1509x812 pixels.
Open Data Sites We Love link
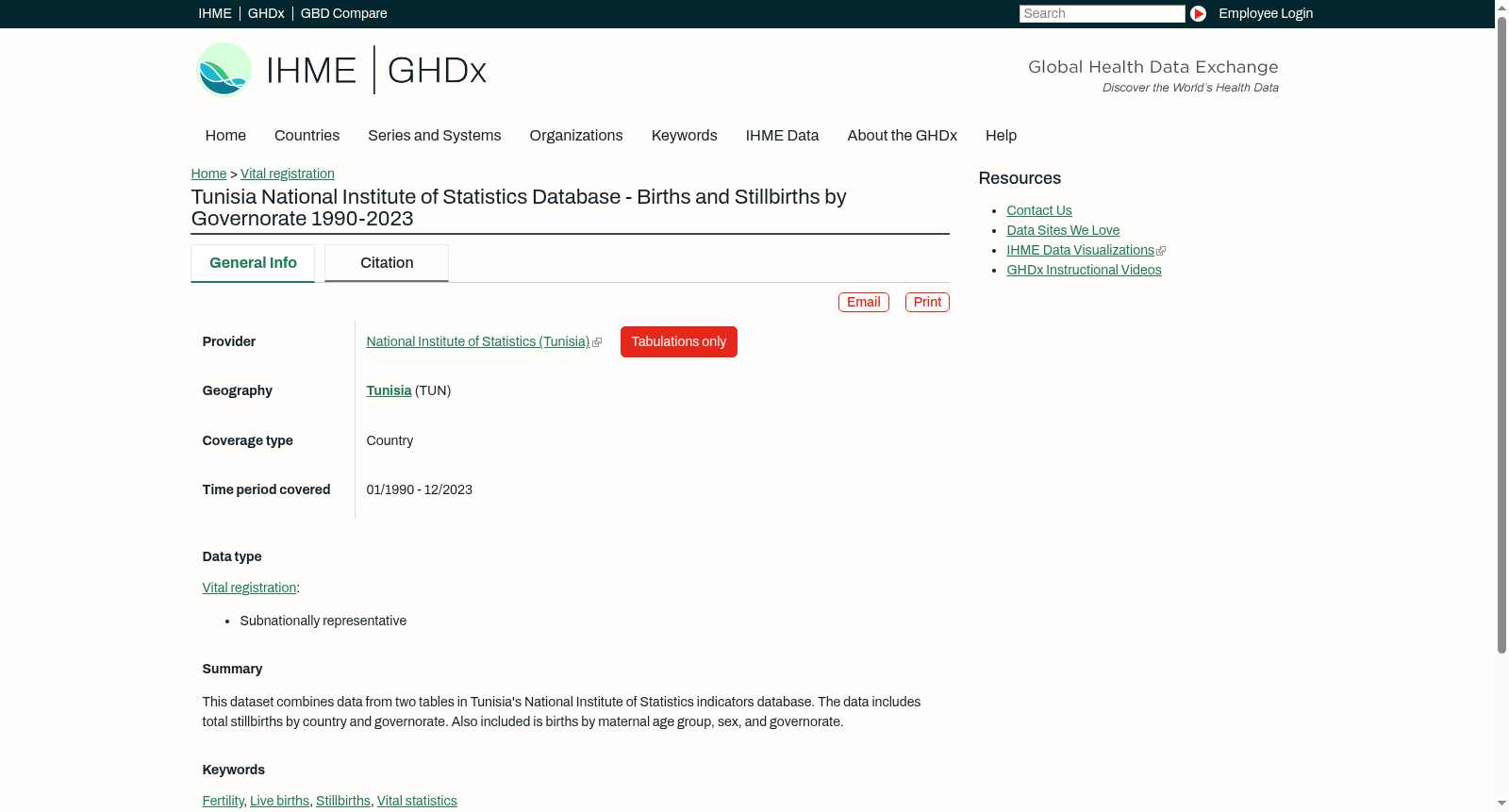pyautogui.click(x=1063, y=230)
